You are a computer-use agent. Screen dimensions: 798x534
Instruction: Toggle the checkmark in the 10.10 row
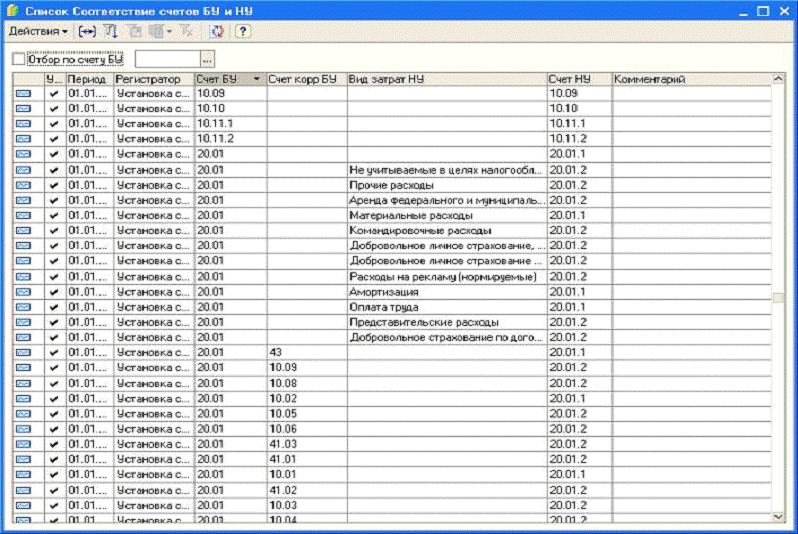[54, 108]
